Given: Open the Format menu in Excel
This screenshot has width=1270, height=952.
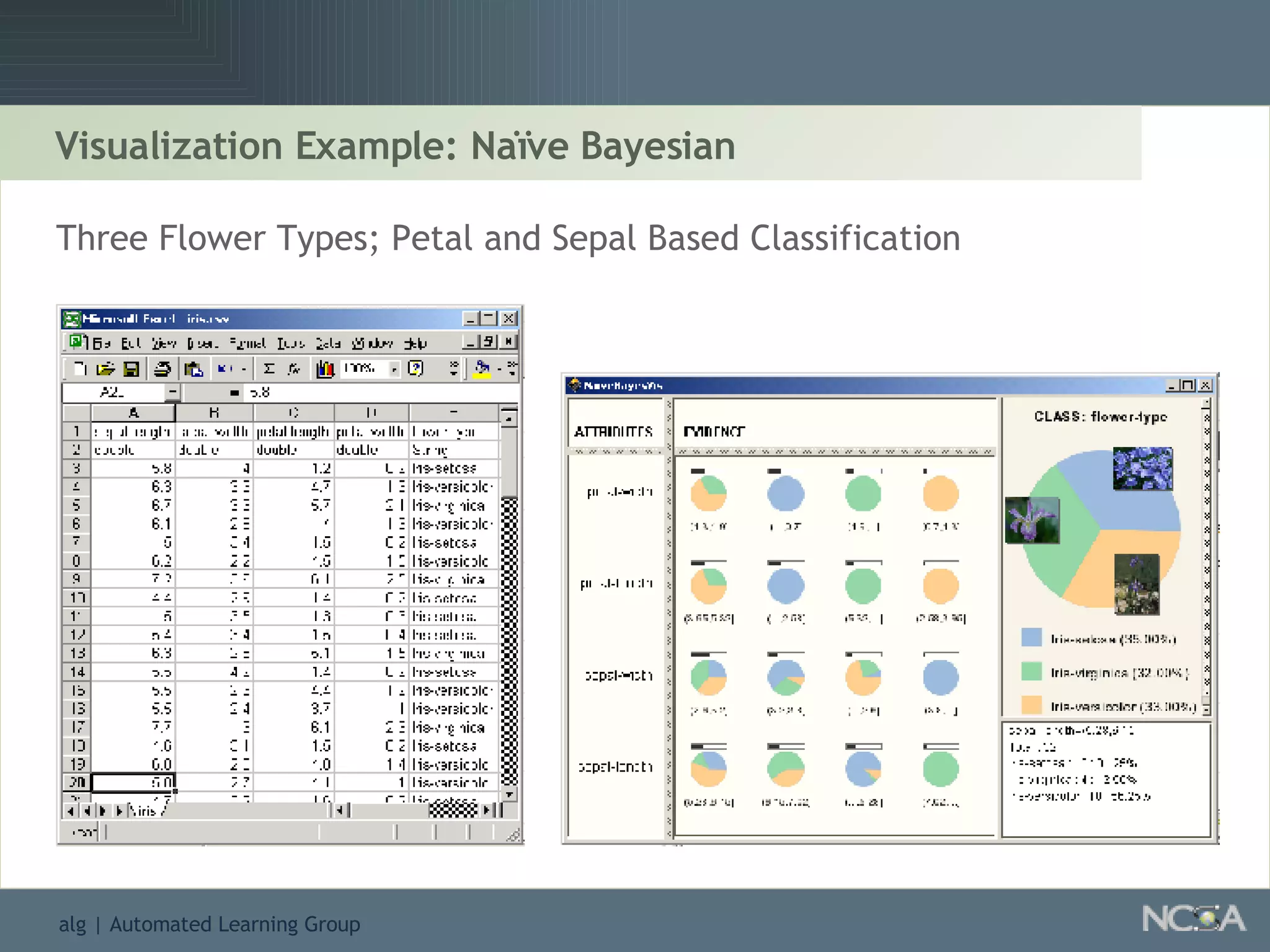Looking at the screenshot, I should [x=247, y=343].
